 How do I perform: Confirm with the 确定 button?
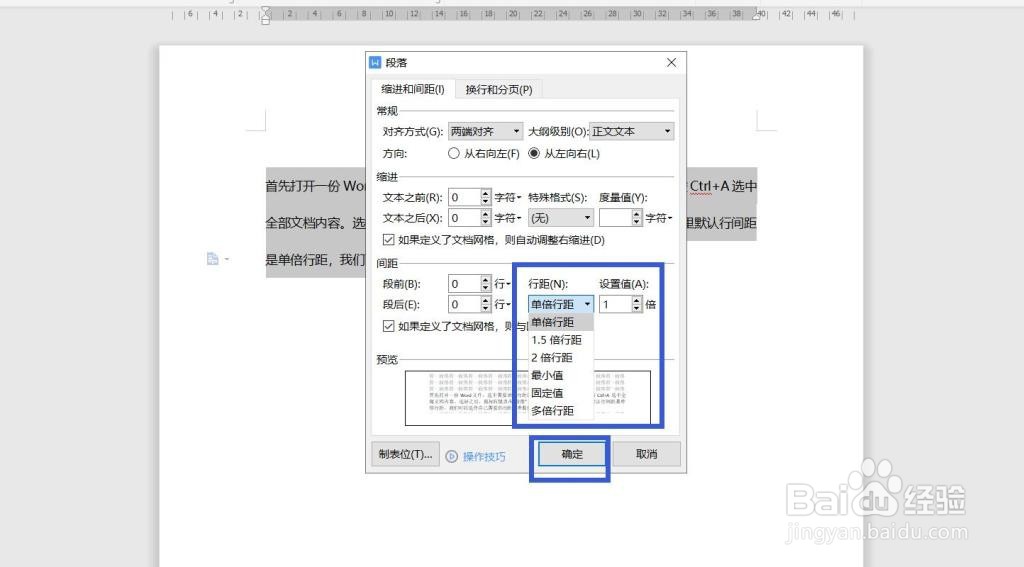572,454
